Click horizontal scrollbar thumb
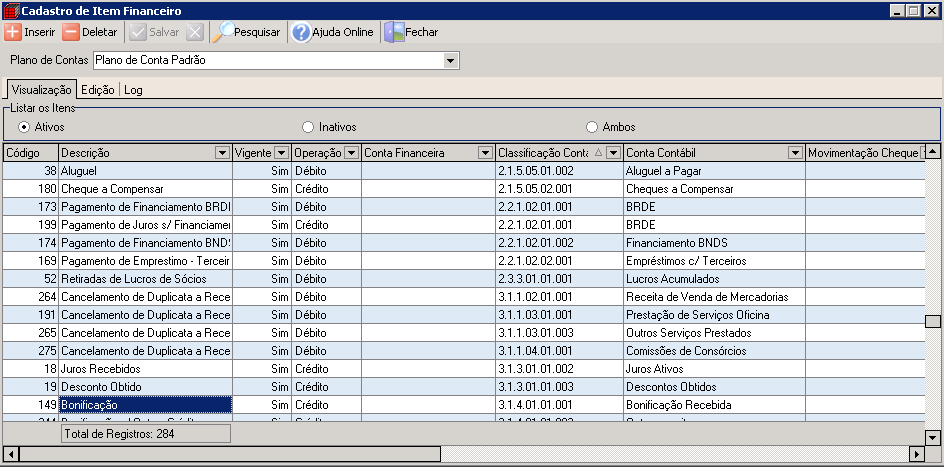Screen dimensions: 944x467 tap(230, 453)
